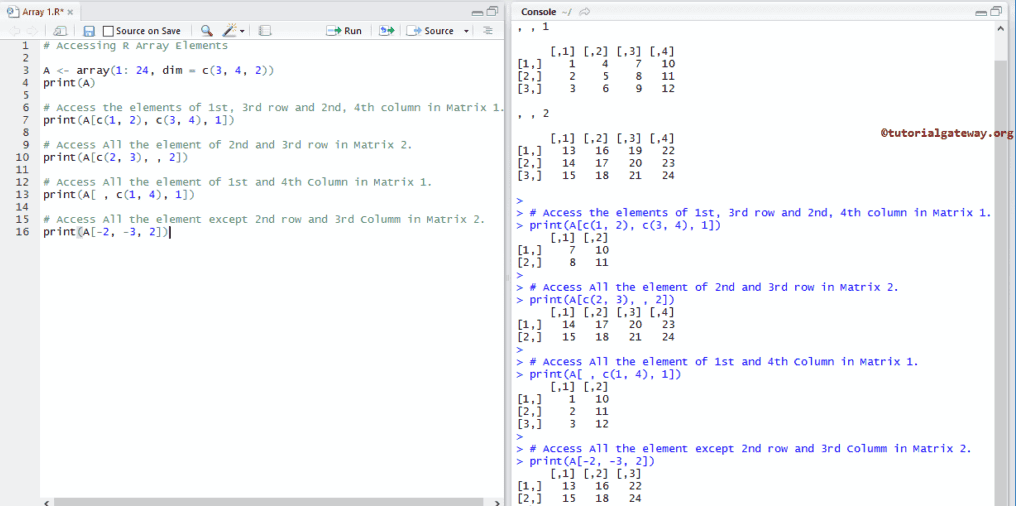The width and height of the screenshot is (1016, 506).
Task: Show the script in a new window
Action: pyautogui.click(x=60, y=30)
